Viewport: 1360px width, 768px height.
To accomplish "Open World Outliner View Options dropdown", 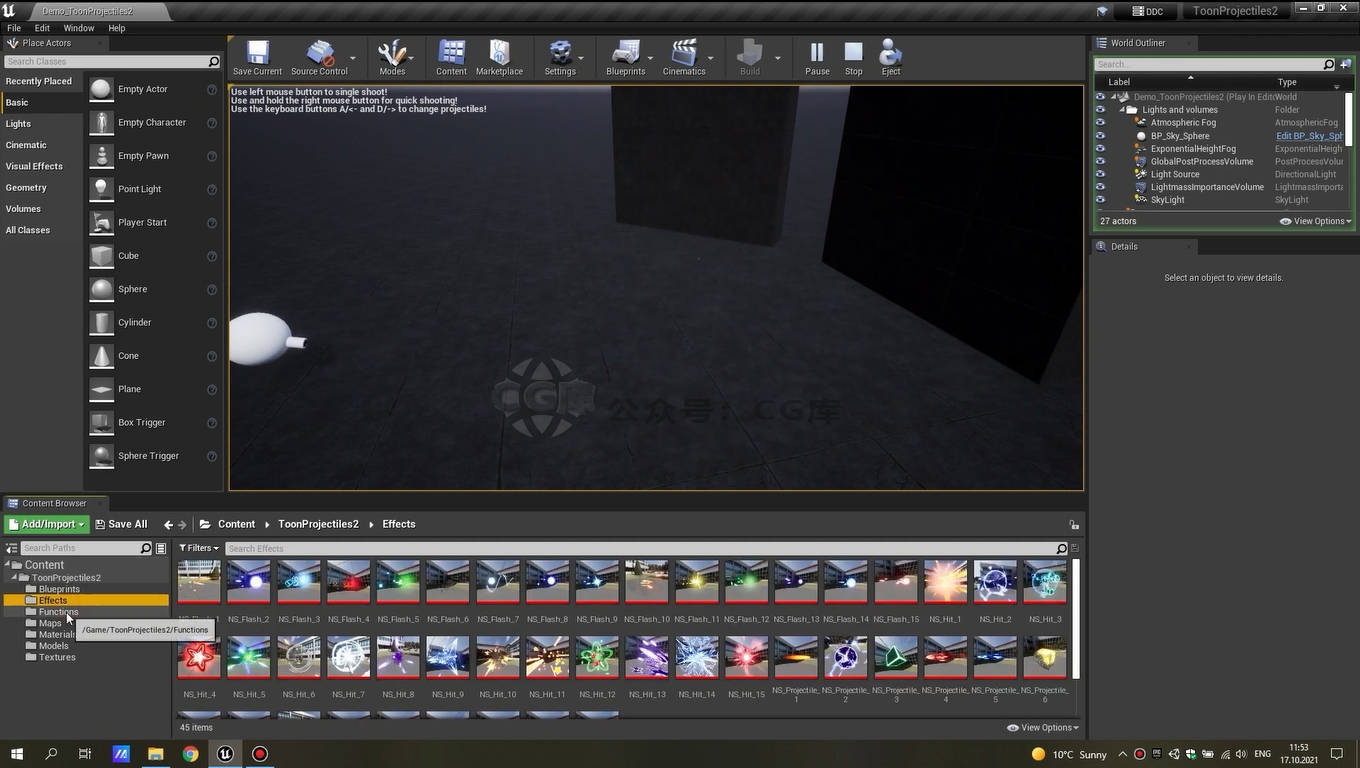I will [x=1315, y=221].
